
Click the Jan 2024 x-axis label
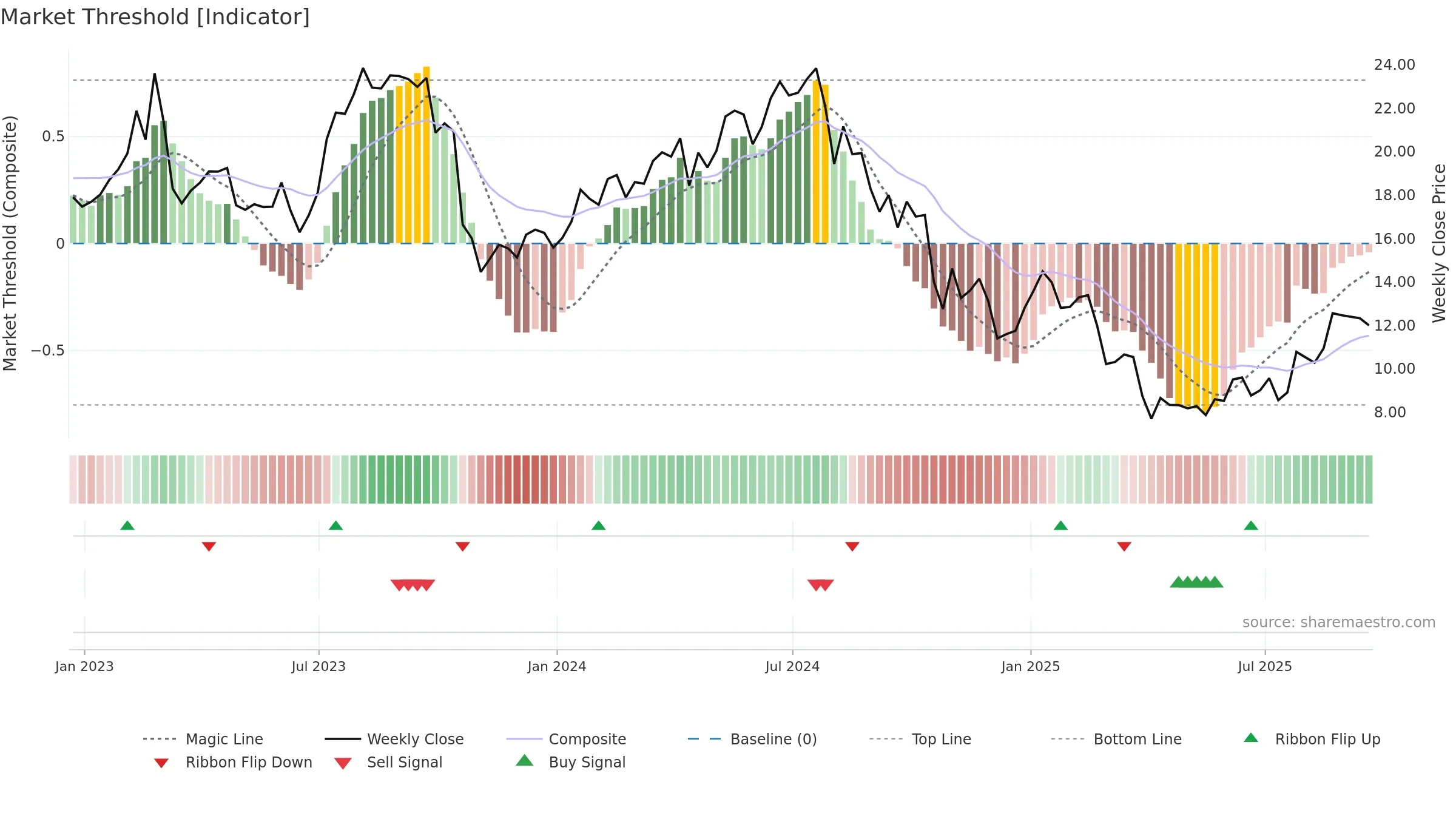coord(557,666)
